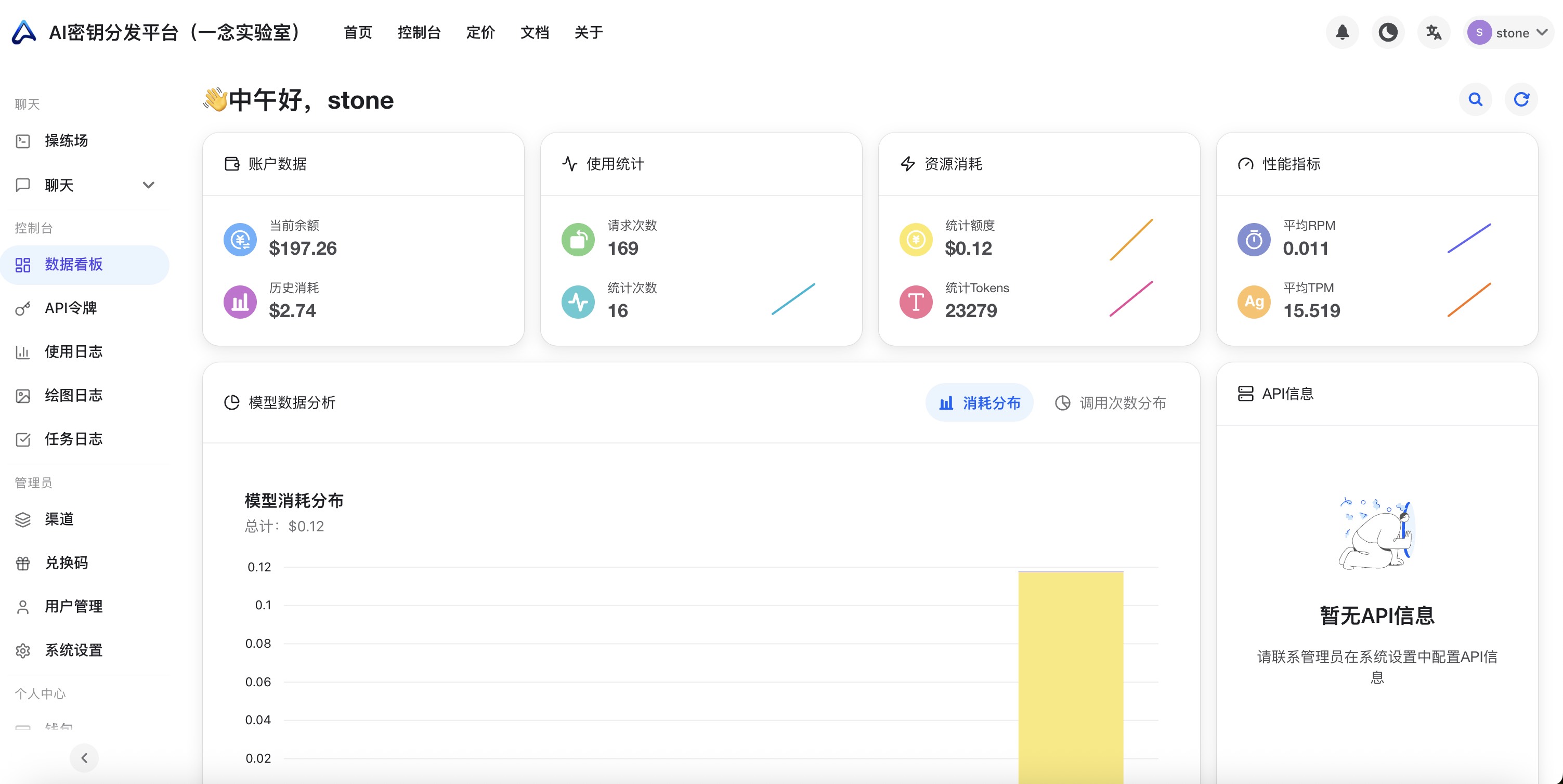The height and width of the screenshot is (784, 1563).
Task: Click the 模型消耗分布 chart title
Action: coord(294,501)
